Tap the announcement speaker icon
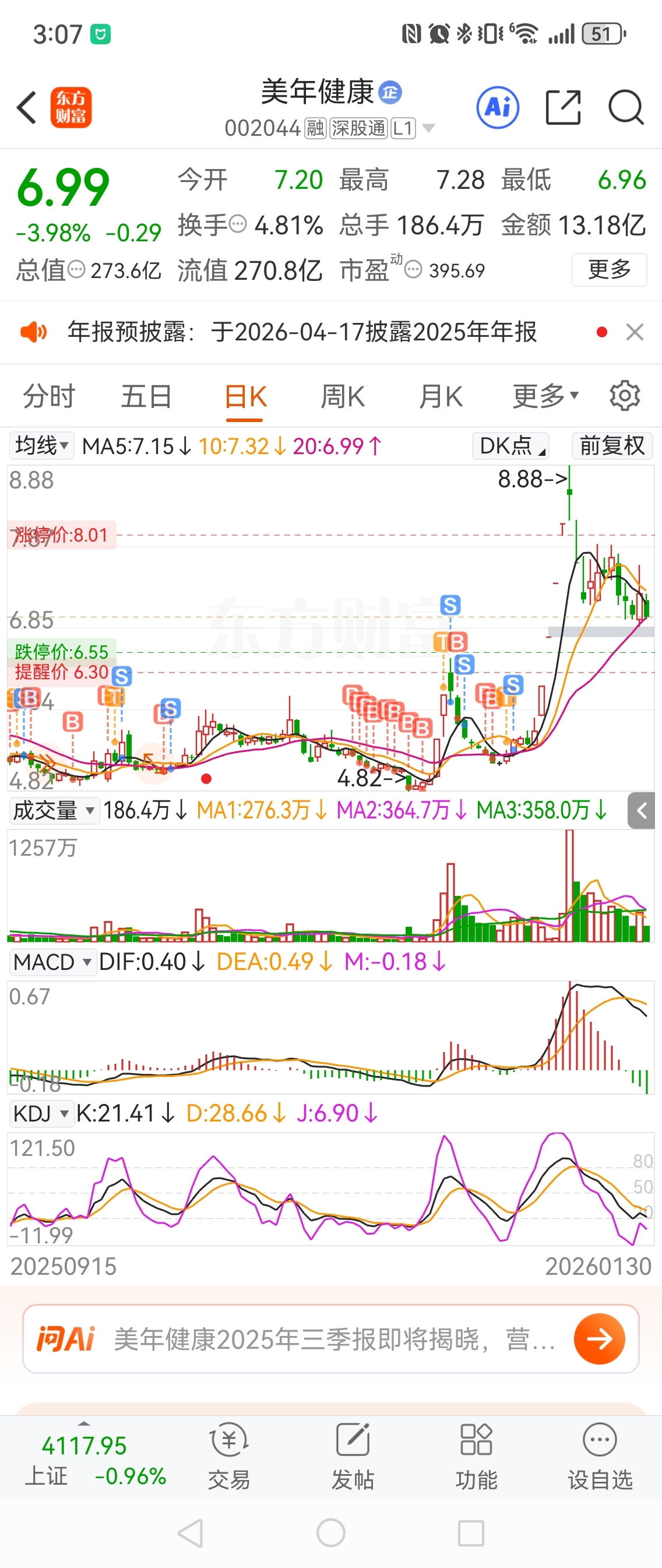662x1568 pixels. [x=33, y=332]
